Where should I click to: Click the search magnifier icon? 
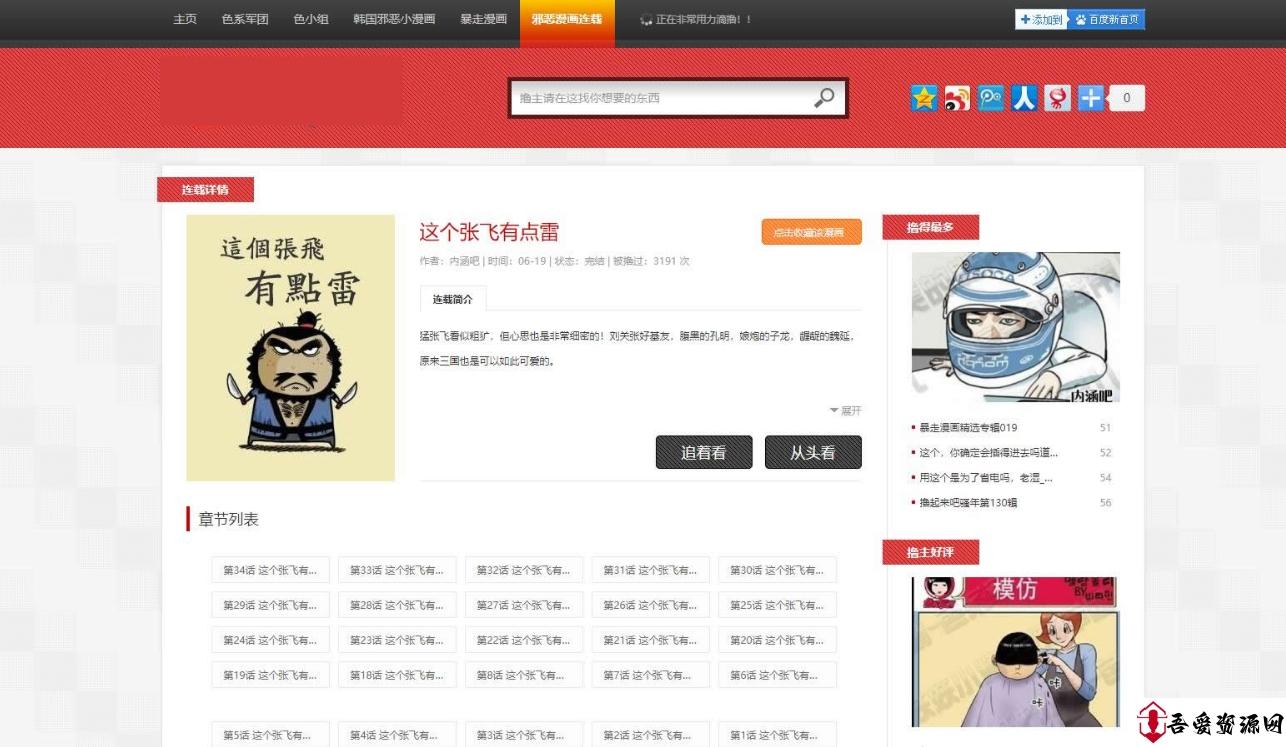pos(824,98)
